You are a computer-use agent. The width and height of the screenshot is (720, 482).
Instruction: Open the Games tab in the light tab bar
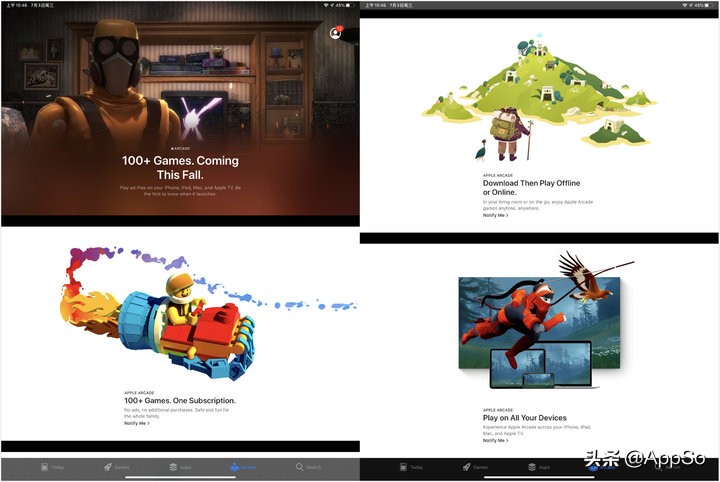click(117, 467)
